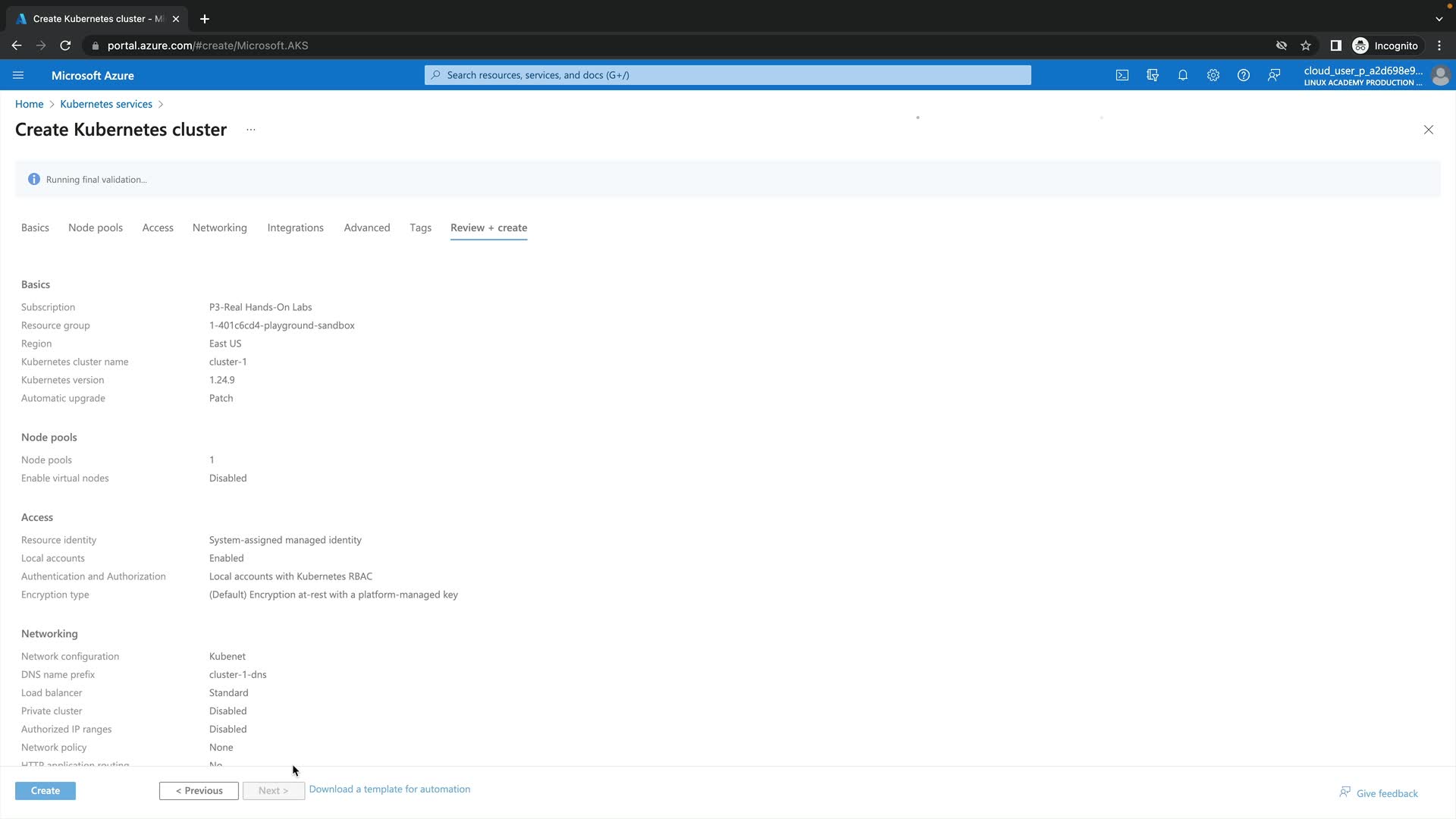Navigate to Kubernetes services breadcrumb
Screen dimensions: 1456x819
tap(106, 104)
